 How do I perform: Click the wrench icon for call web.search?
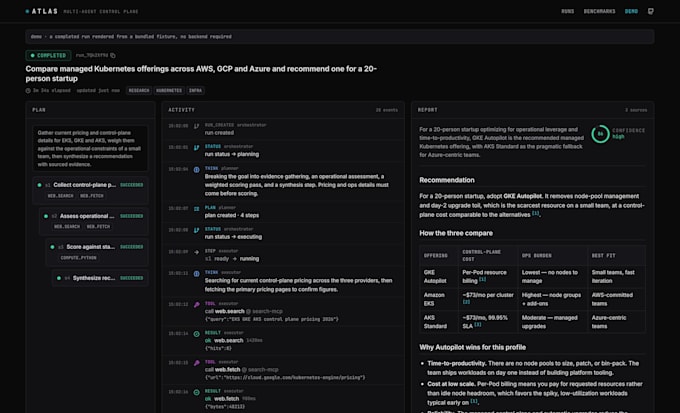196,305
